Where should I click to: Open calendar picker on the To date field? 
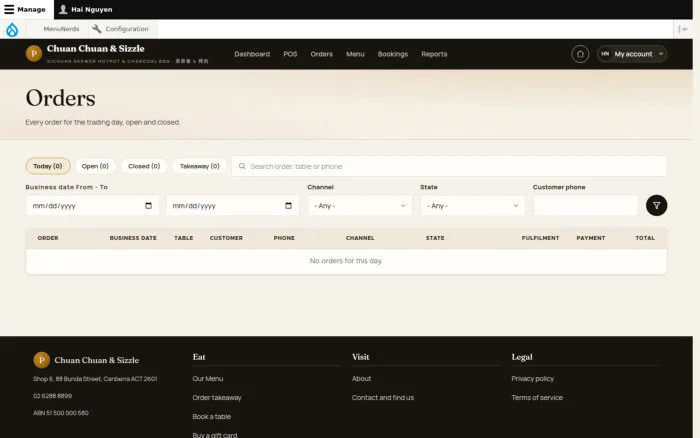click(x=288, y=206)
